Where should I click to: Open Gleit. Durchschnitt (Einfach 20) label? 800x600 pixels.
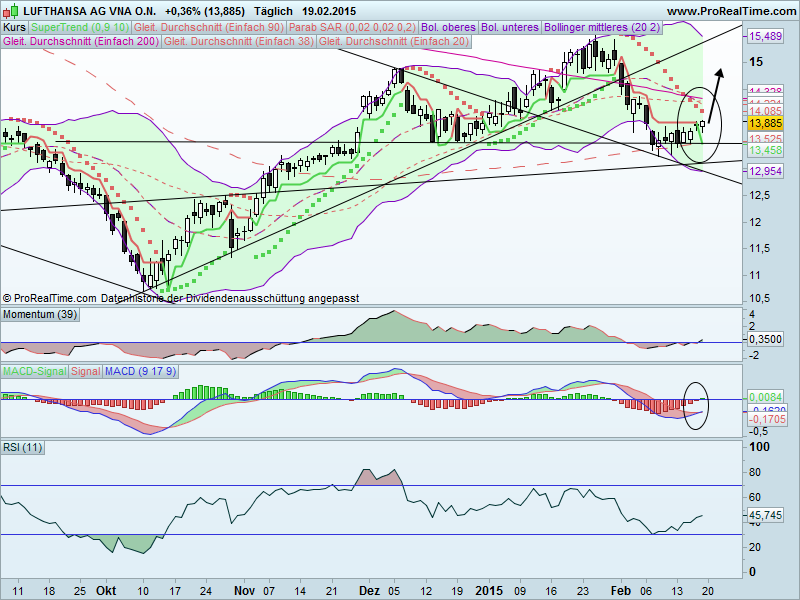[393, 41]
